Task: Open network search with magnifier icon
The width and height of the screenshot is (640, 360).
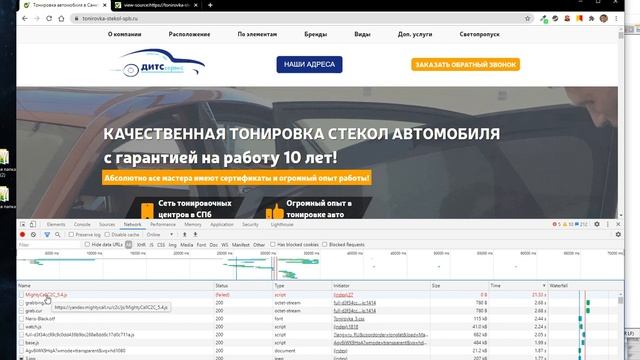Action: 58,235
